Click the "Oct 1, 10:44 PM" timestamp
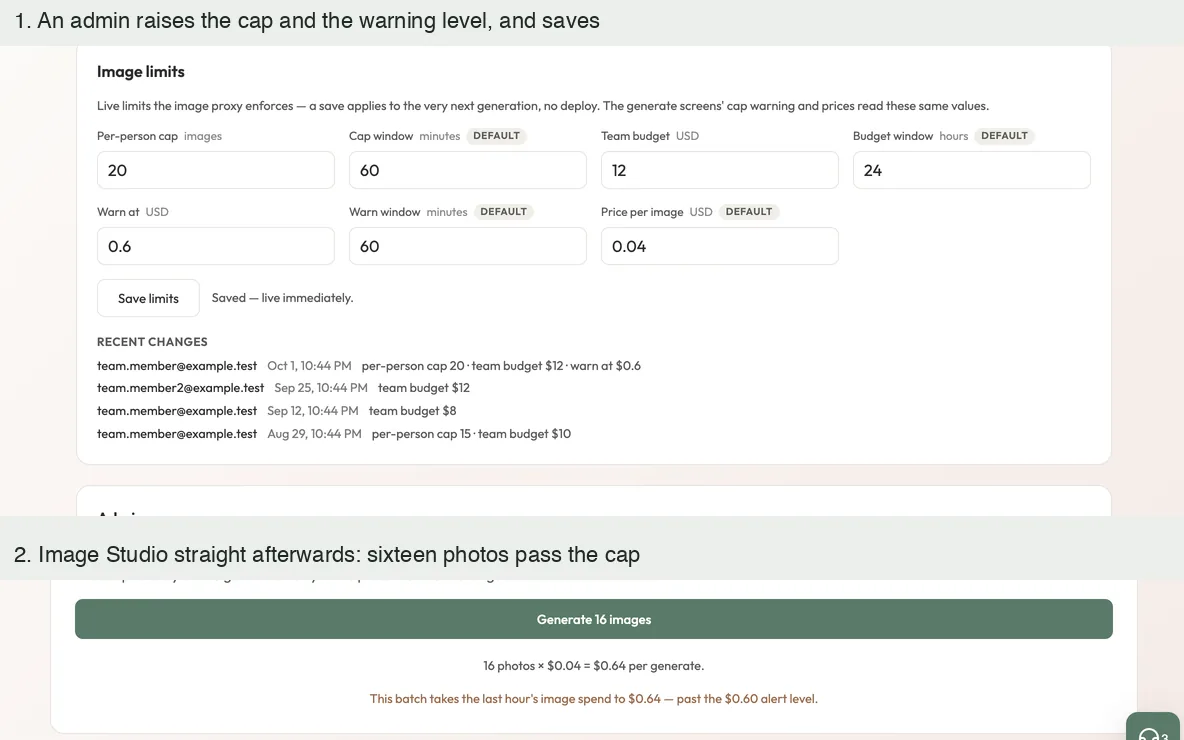This screenshot has height=740, width=1184. 310,365
